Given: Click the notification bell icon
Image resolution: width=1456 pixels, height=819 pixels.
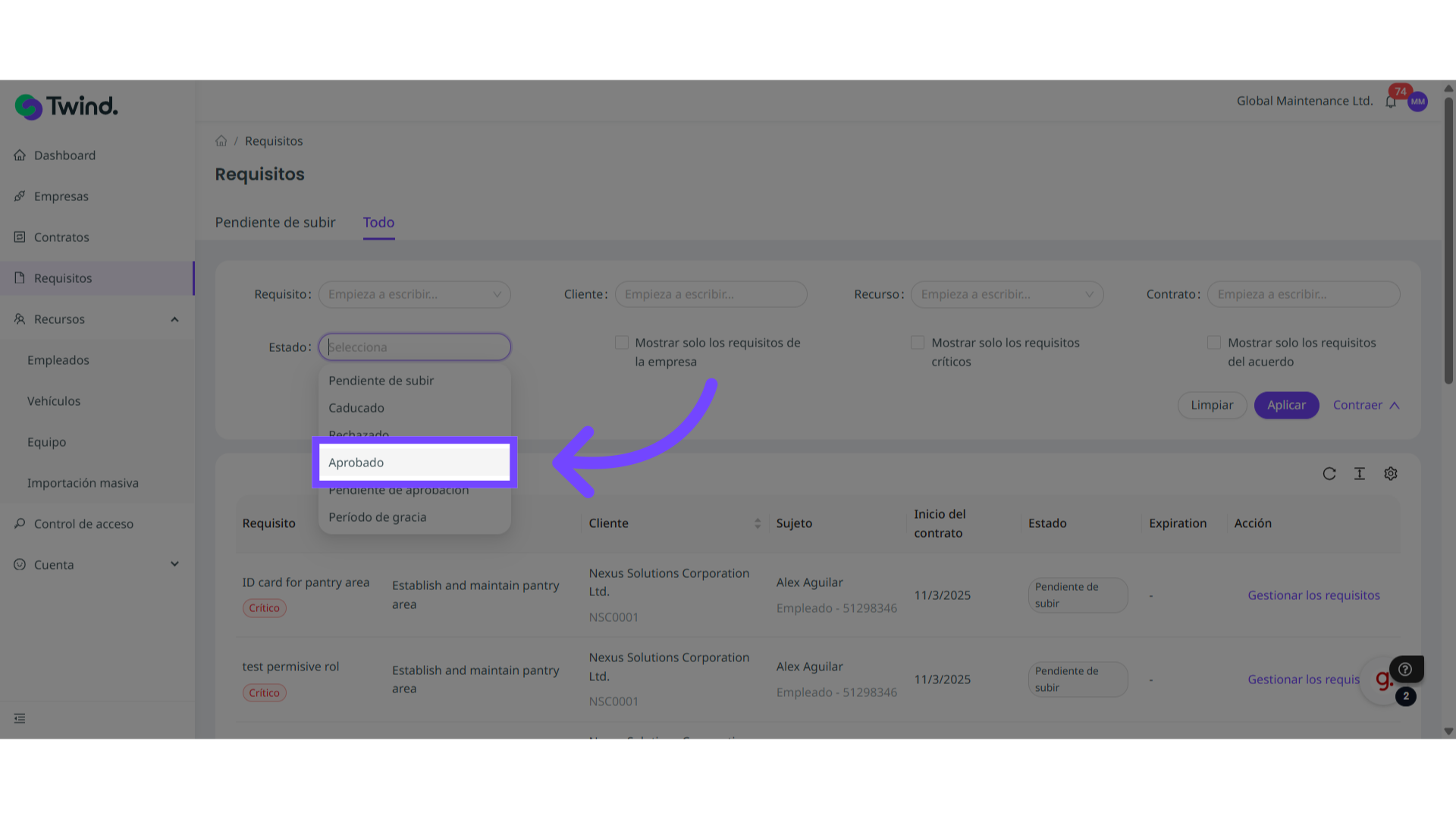Looking at the screenshot, I should pos(1390,102).
